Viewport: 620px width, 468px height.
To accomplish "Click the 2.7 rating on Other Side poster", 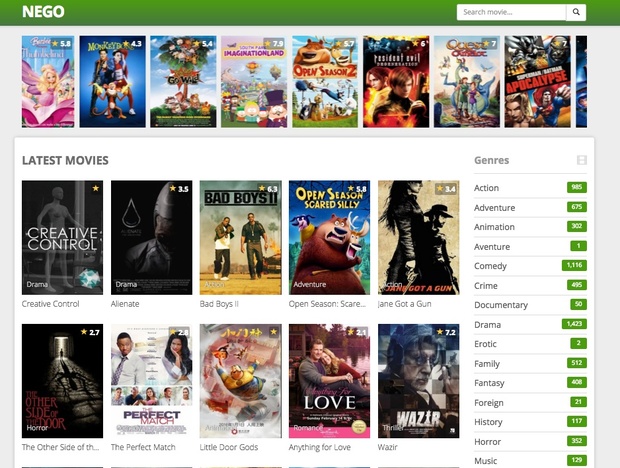I will (90, 332).
